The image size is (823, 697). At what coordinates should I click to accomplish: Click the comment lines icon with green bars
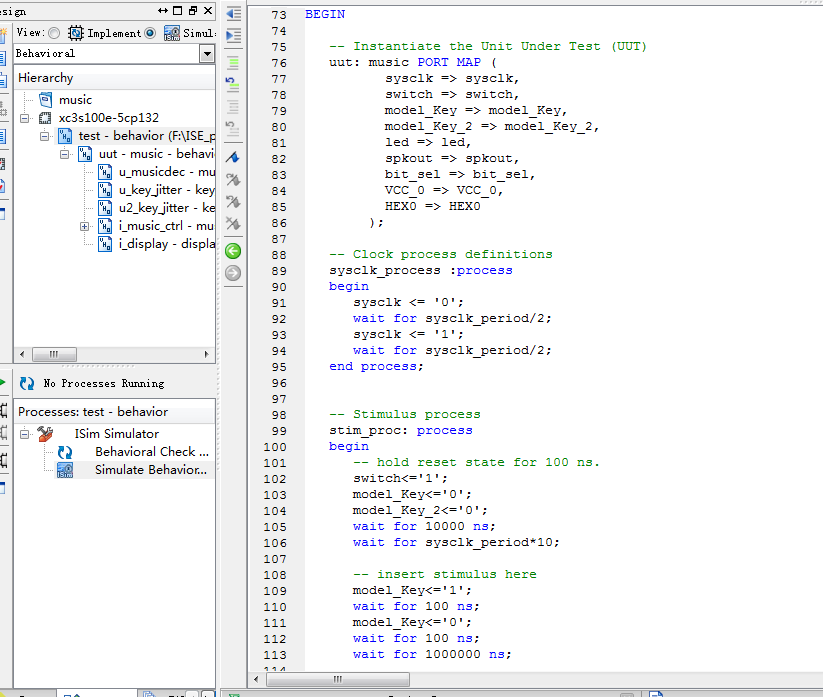tap(233, 61)
